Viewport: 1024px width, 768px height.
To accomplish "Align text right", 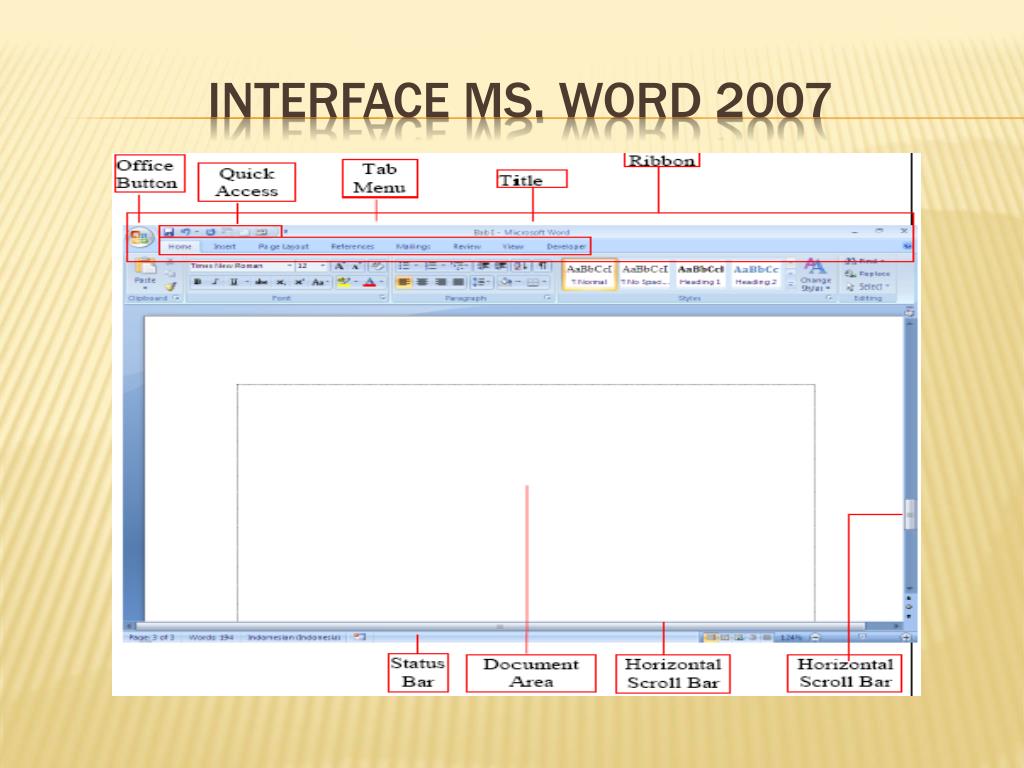I will [x=441, y=282].
